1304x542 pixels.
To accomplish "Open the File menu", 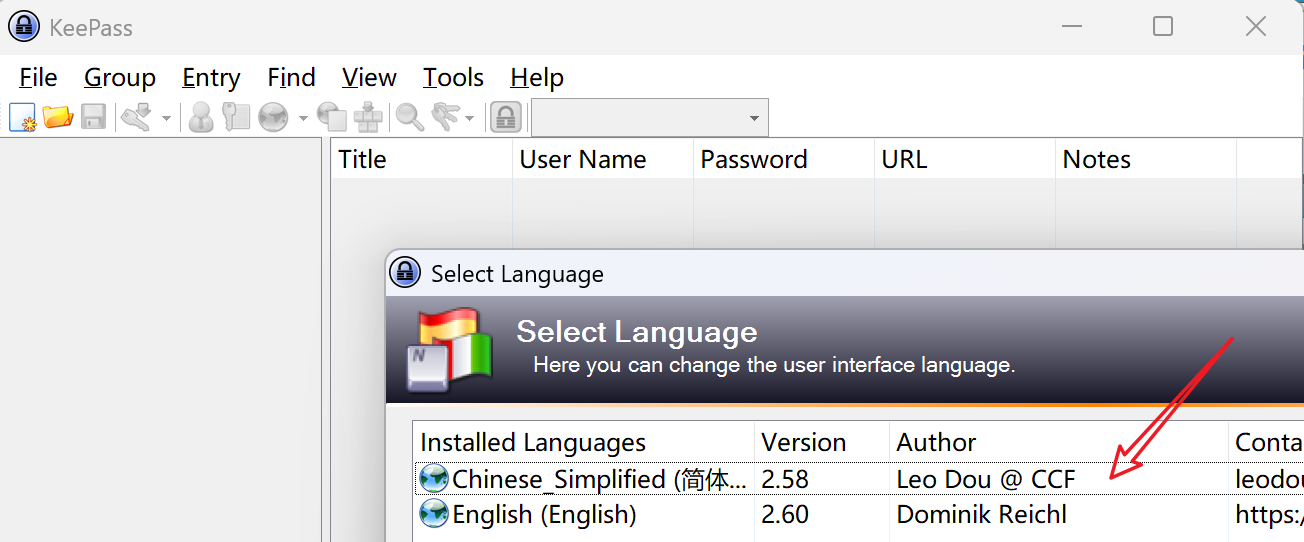I will (39, 77).
